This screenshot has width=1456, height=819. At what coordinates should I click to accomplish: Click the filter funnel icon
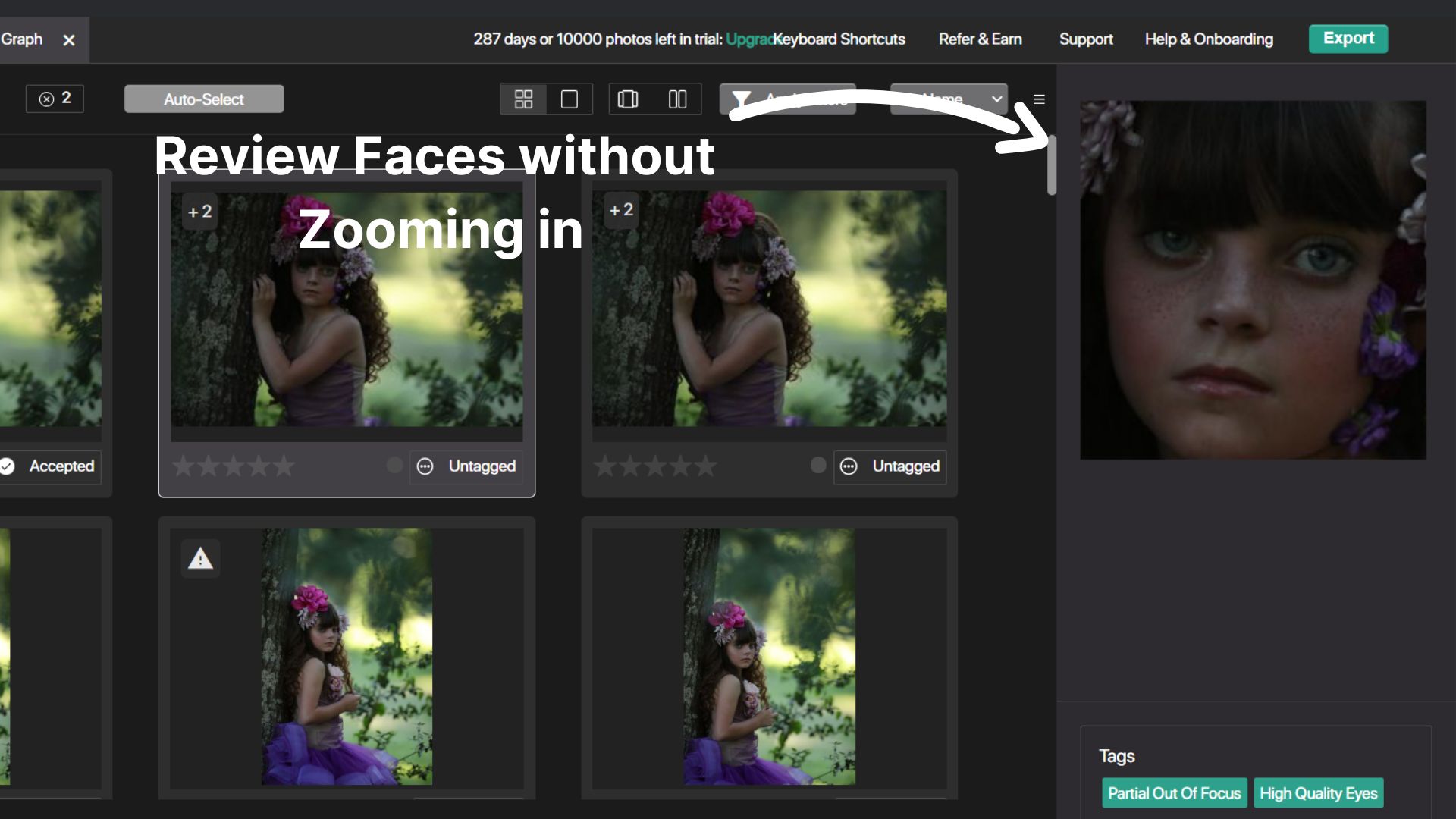[742, 99]
